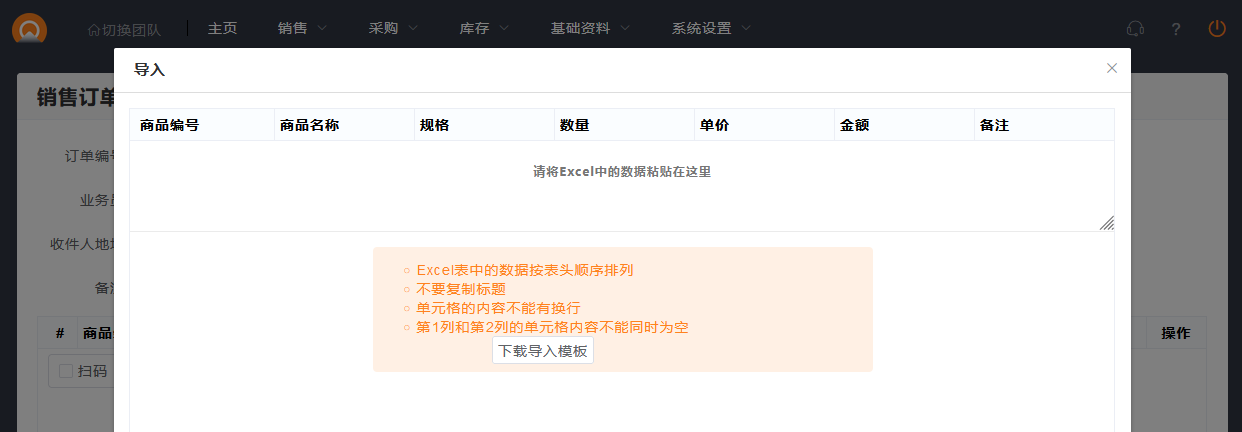Select the 商品名称 column header
Image resolution: width=1242 pixels, height=432 pixels.
tap(310, 125)
